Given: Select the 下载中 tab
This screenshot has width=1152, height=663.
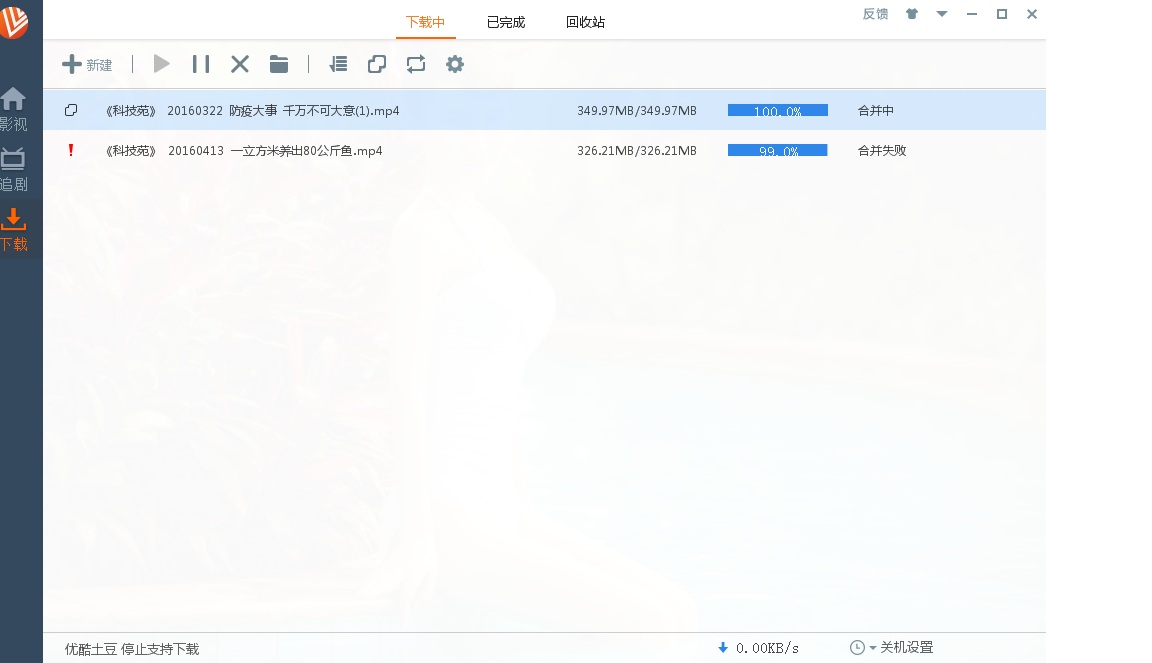Looking at the screenshot, I should click(425, 22).
